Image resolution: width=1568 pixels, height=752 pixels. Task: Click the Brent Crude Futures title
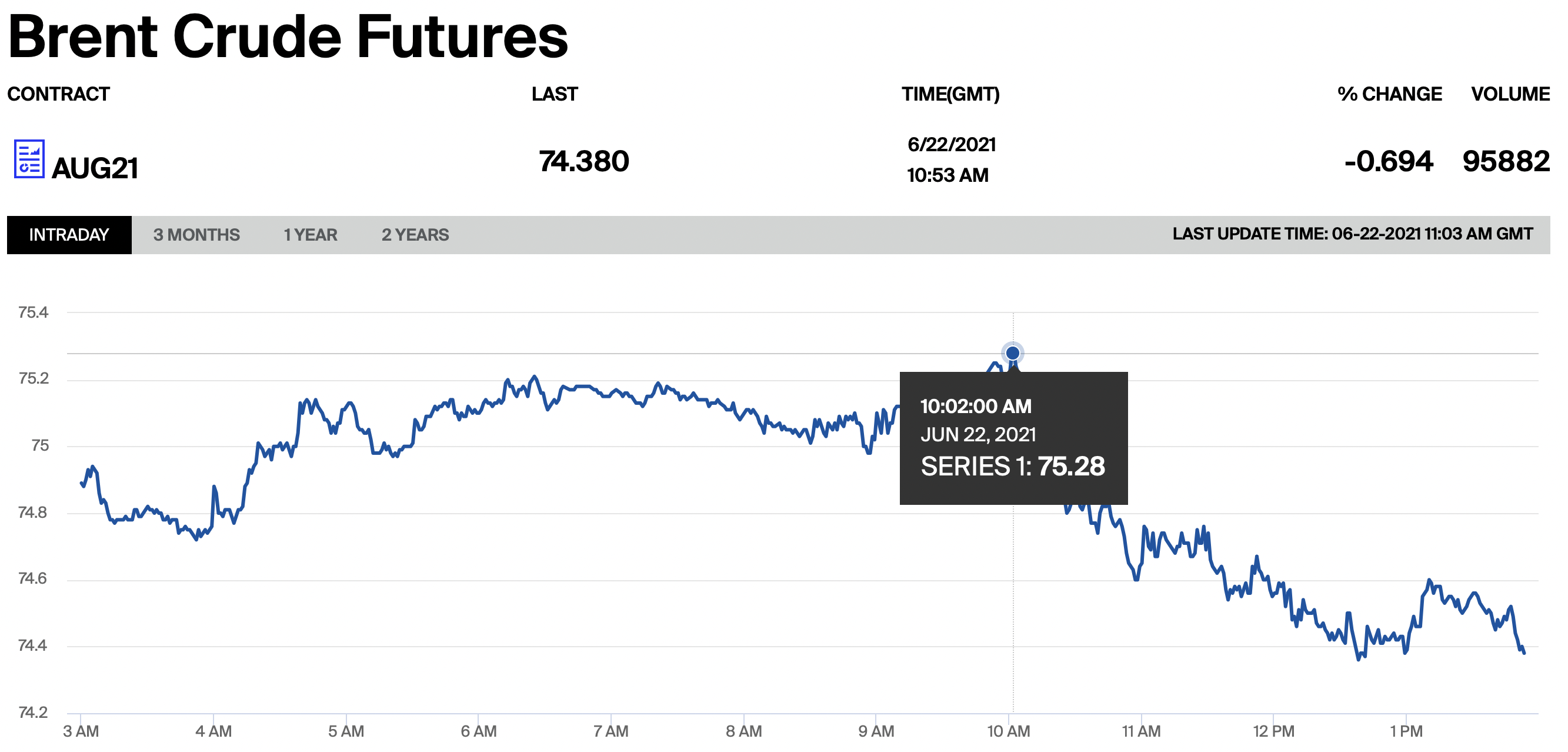pyautogui.click(x=289, y=36)
